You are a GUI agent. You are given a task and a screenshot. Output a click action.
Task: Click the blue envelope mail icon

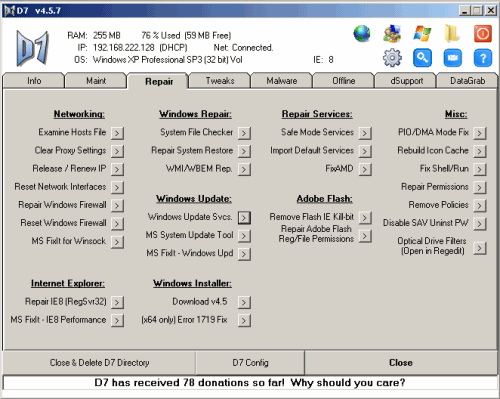[x=452, y=58]
